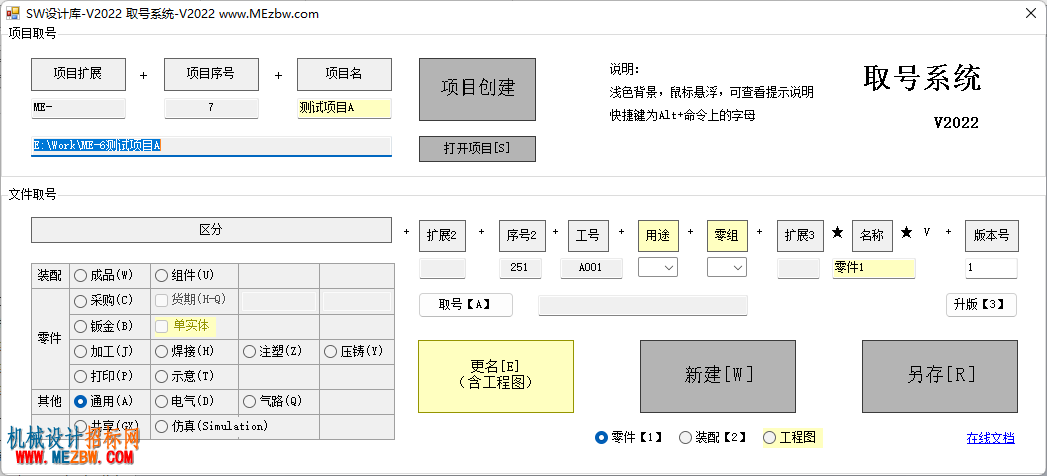
Task: Click the app icon in title bar
Action: coord(13,13)
